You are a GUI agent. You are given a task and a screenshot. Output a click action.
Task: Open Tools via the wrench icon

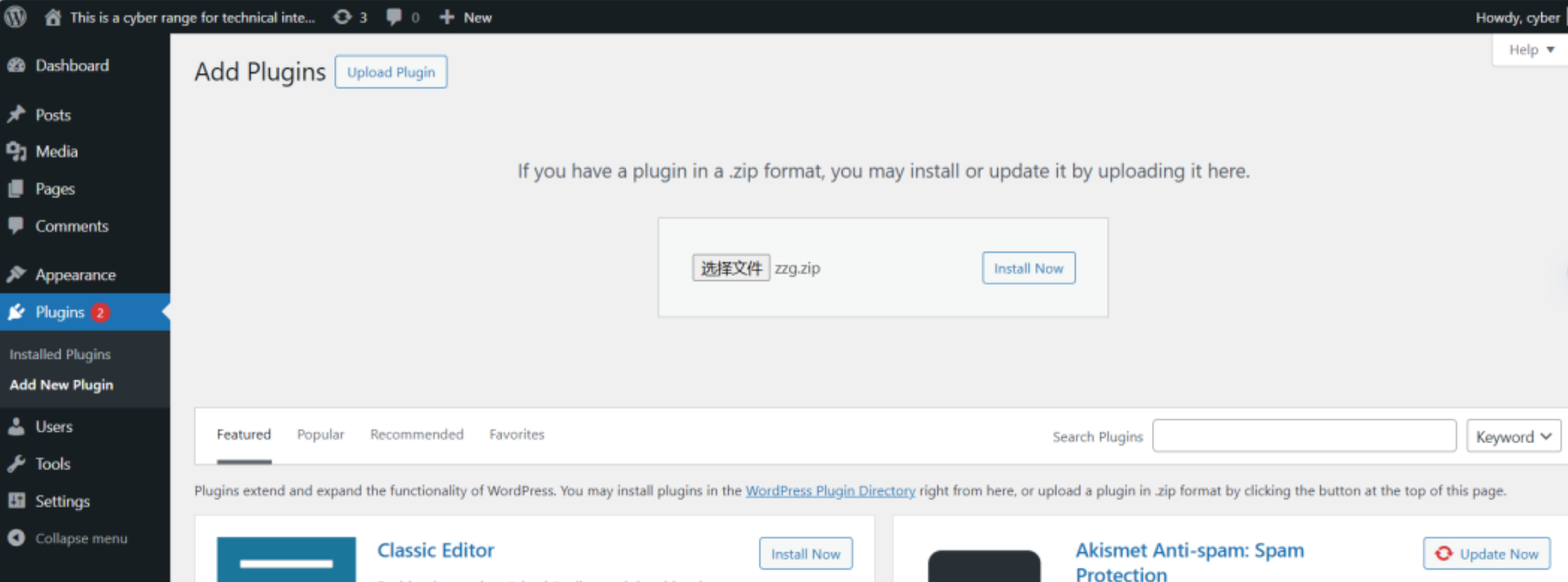pyautogui.click(x=17, y=464)
